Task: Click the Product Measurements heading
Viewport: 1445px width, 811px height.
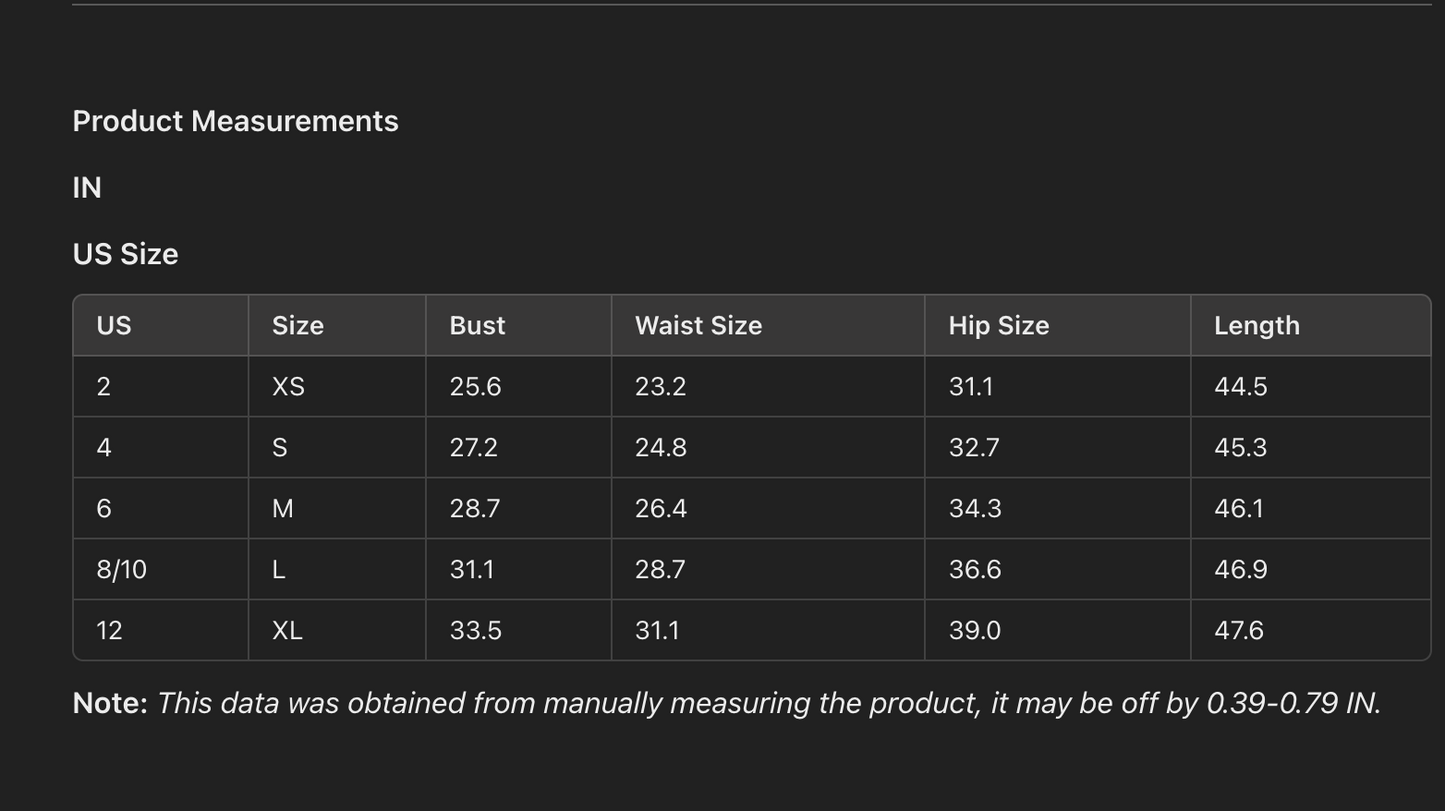Action: tap(235, 121)
